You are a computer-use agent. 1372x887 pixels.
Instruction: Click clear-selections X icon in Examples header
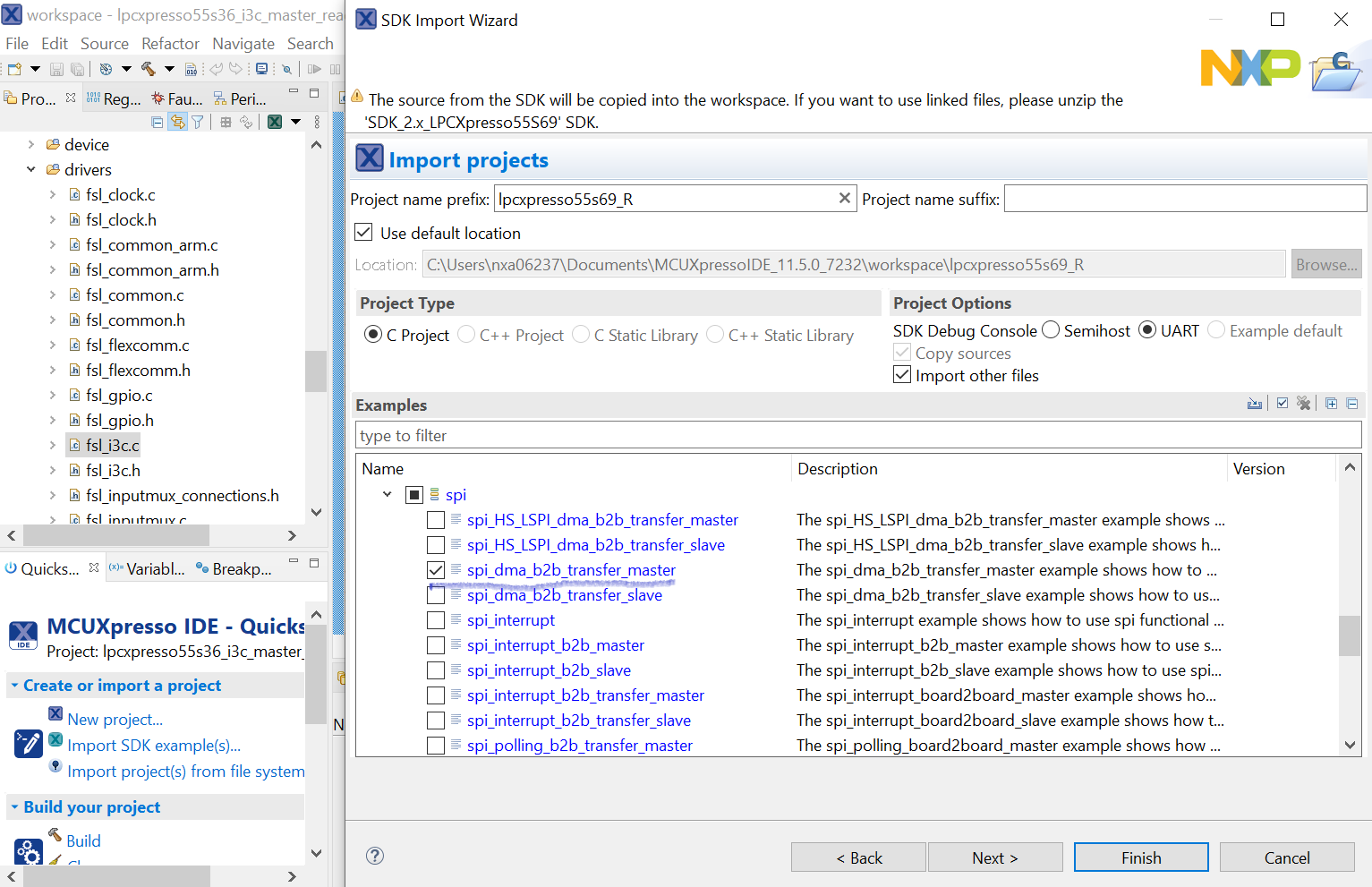tap(1303, 403)
